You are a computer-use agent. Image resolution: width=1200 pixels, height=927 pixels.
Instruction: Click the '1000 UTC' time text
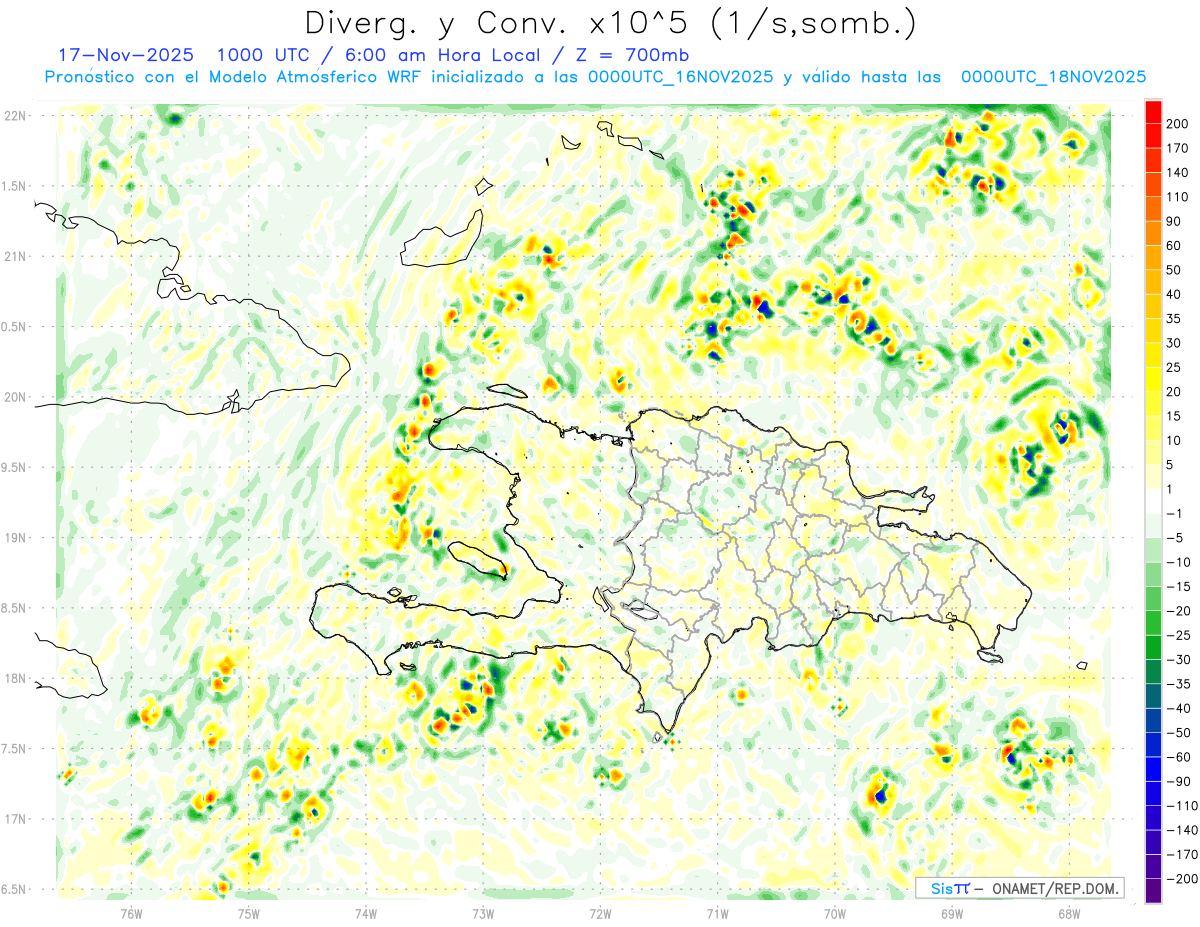pos(263,55)
